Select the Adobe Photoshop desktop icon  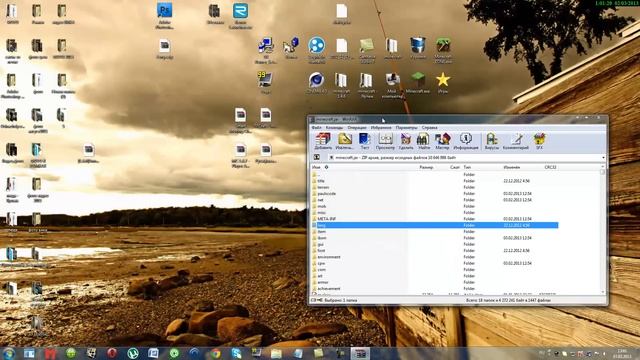coord(164,16)
